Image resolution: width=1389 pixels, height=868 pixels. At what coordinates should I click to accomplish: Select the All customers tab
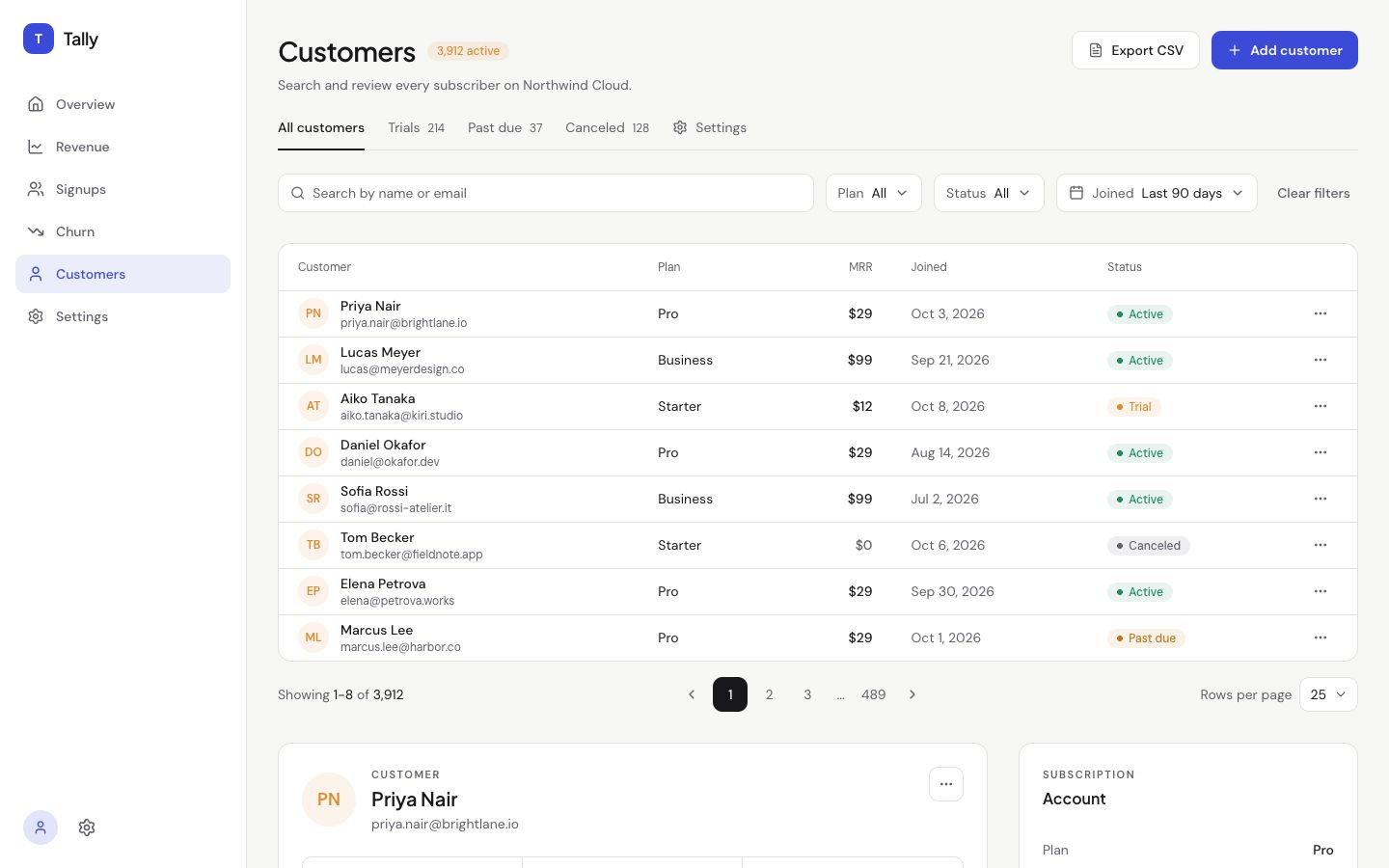click(321, 127)
